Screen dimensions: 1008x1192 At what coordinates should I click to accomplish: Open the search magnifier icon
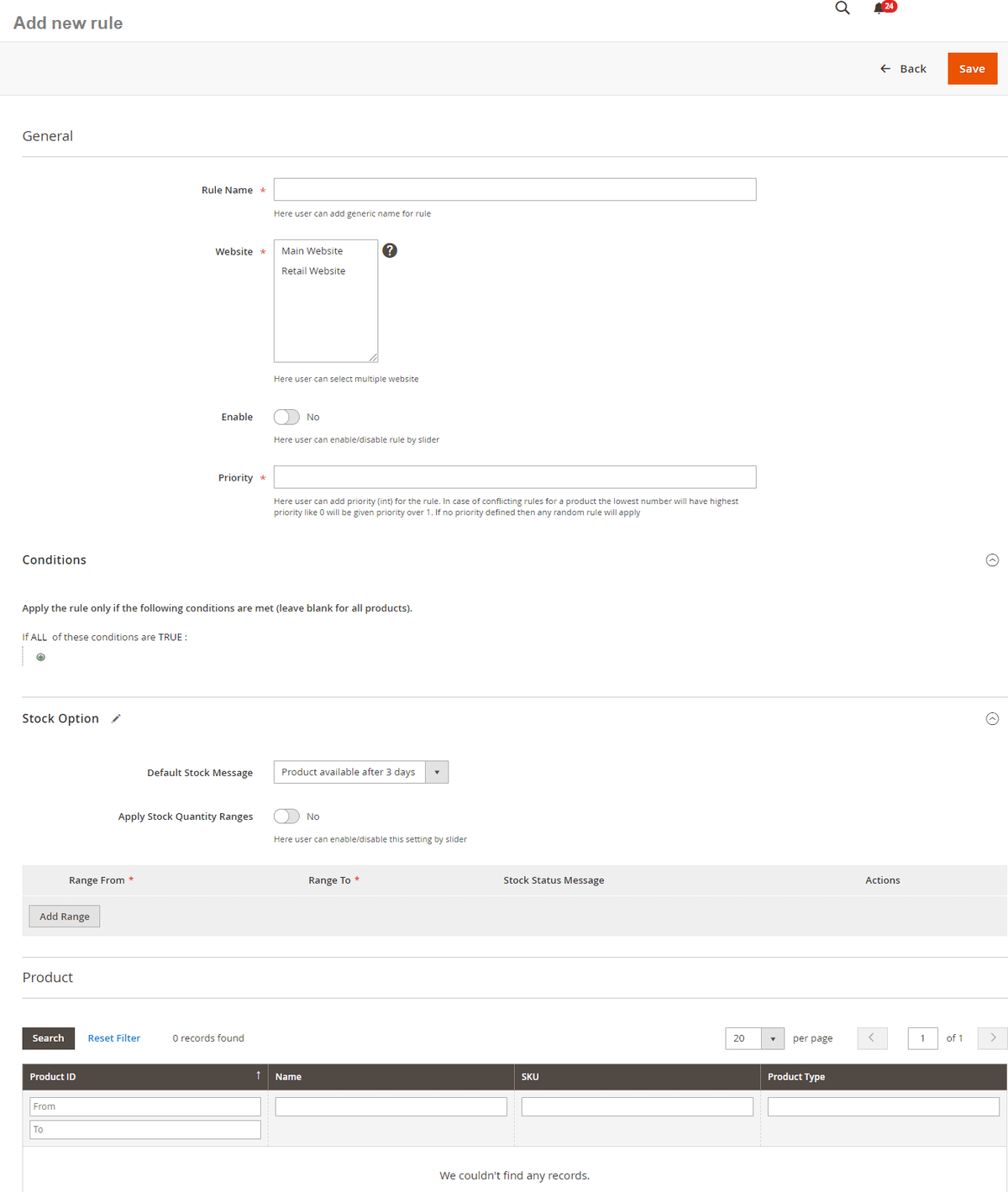[x=842, y=8]
